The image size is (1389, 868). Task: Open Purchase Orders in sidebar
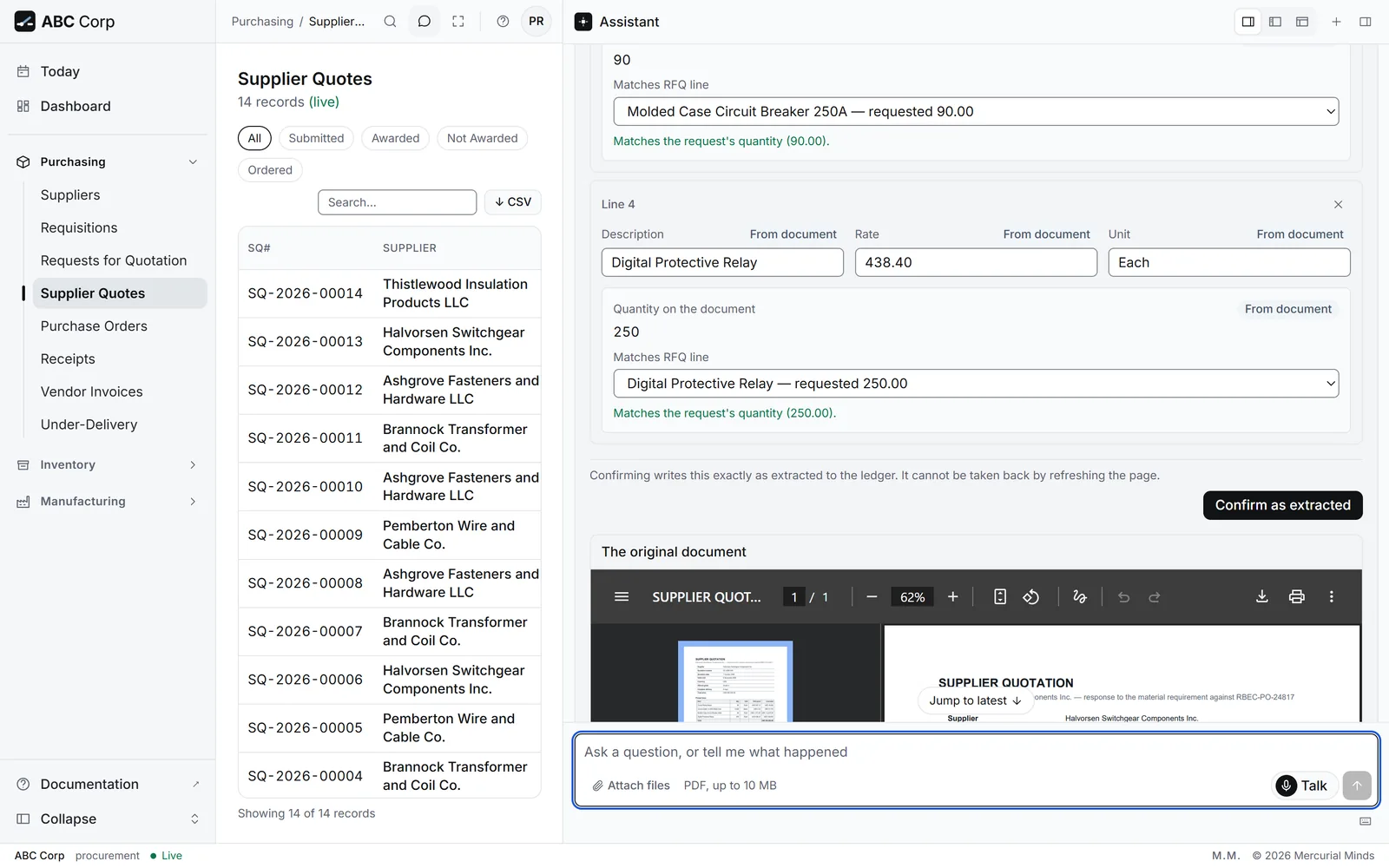coord(94,326)
